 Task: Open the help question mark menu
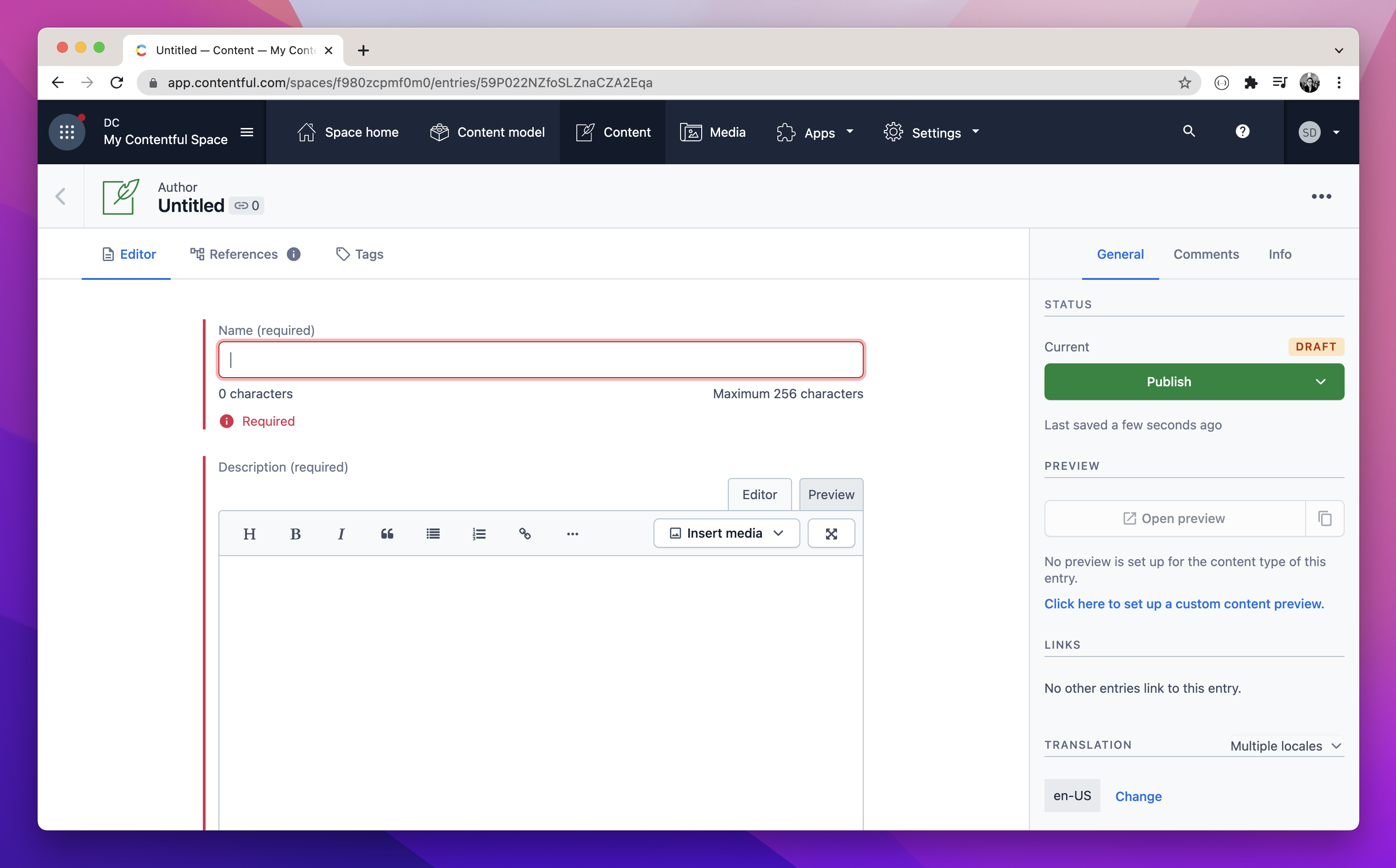(1242, 132)
